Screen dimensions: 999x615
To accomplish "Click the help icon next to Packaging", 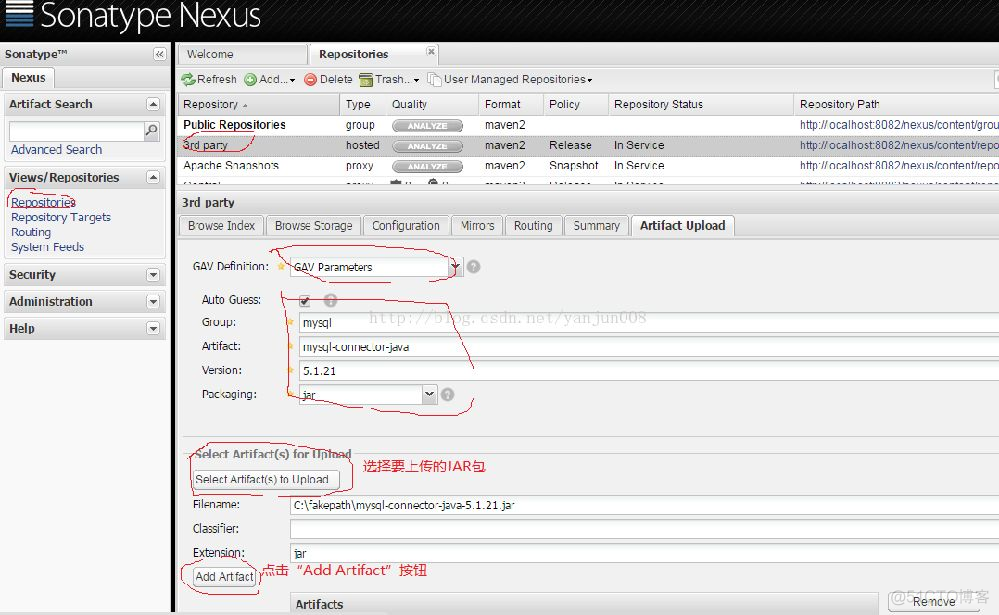I will pos(447,395).
